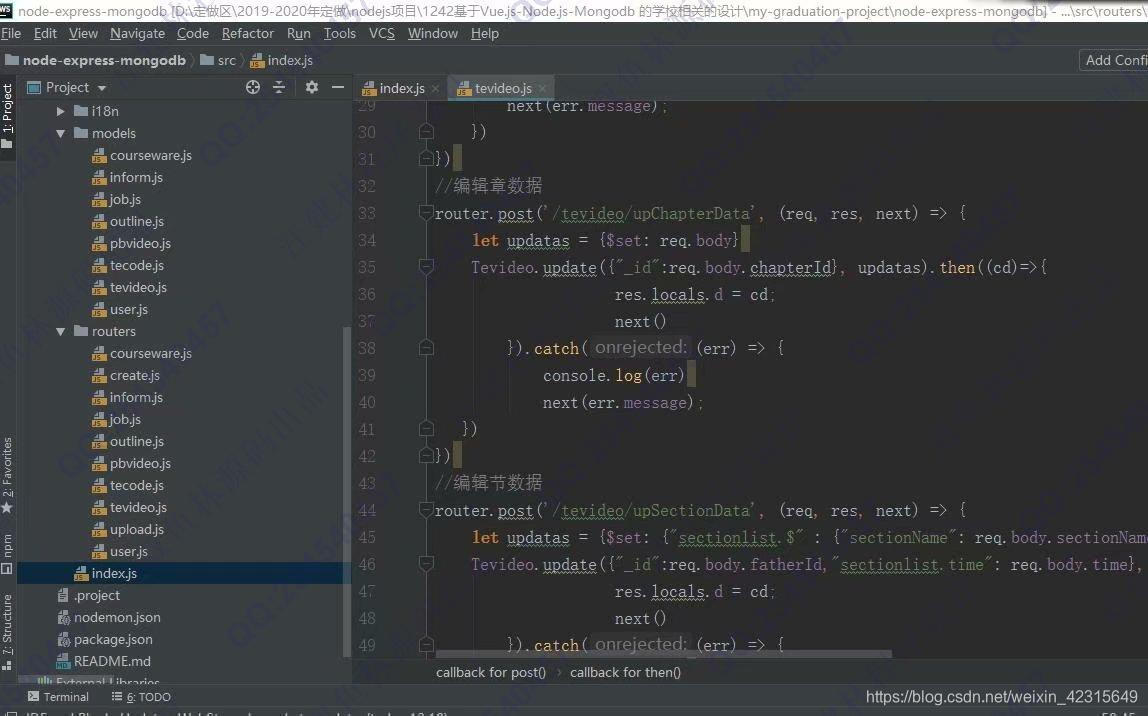Toggle the 1: Project tool window strip
Screen dimensions: 1148x716
7,115
